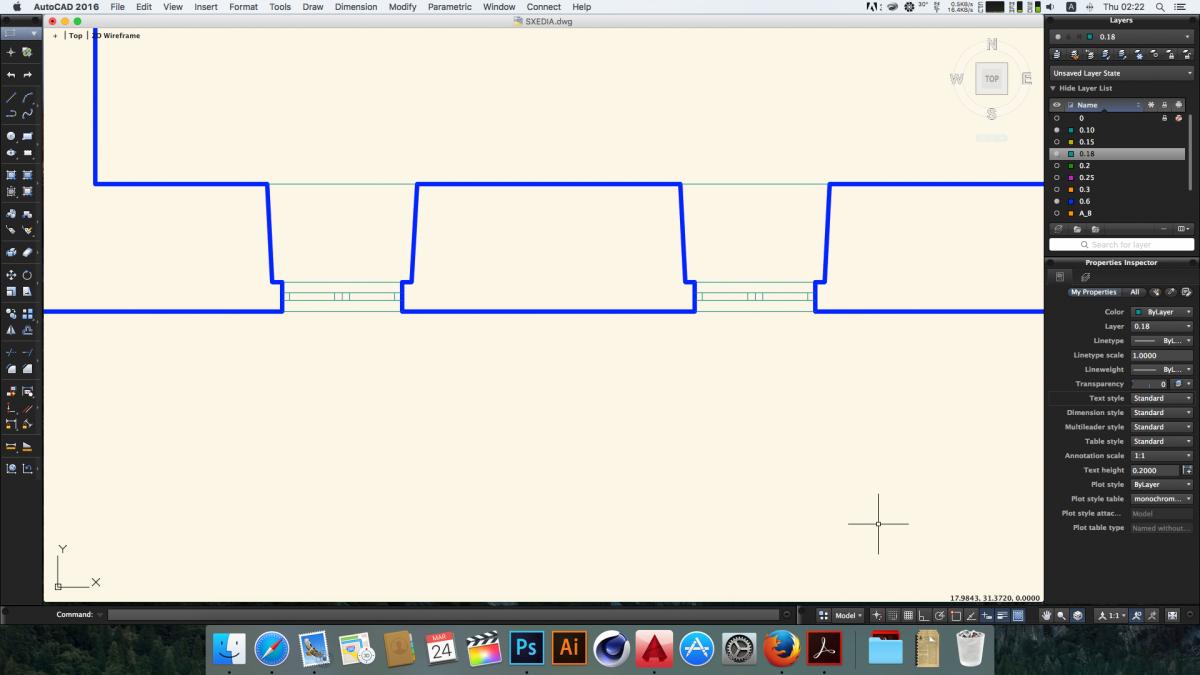The height and width of the screenshot is (675, 1200).
Task: Launch AutoCAD from the Dock
Action: tap(654, 648)
